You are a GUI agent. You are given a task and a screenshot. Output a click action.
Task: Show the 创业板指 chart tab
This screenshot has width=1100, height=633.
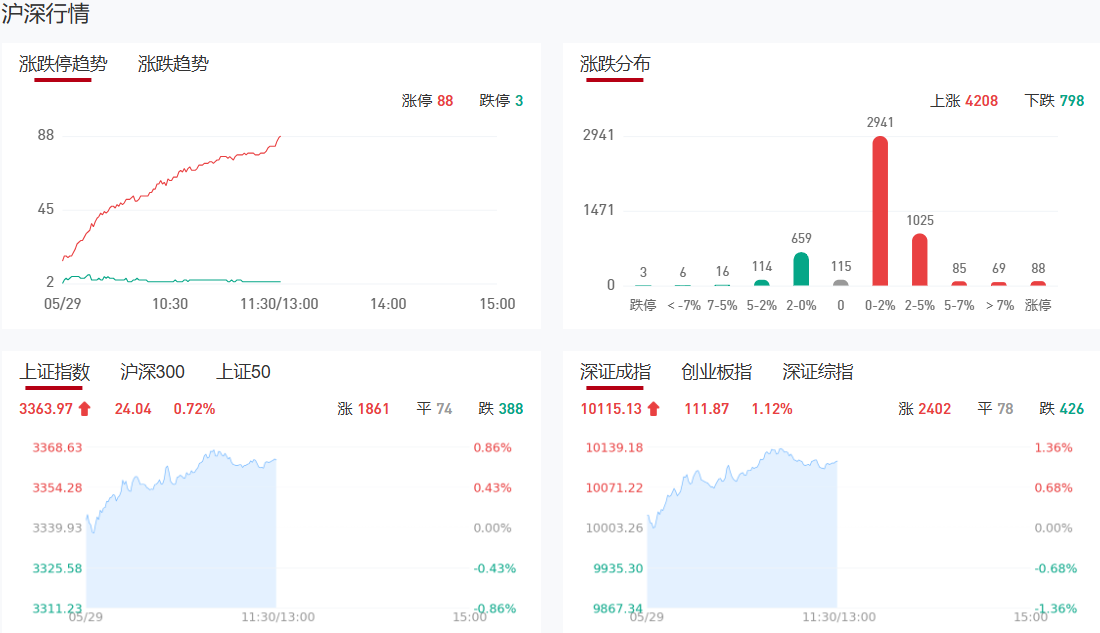(x=716, y=372)
